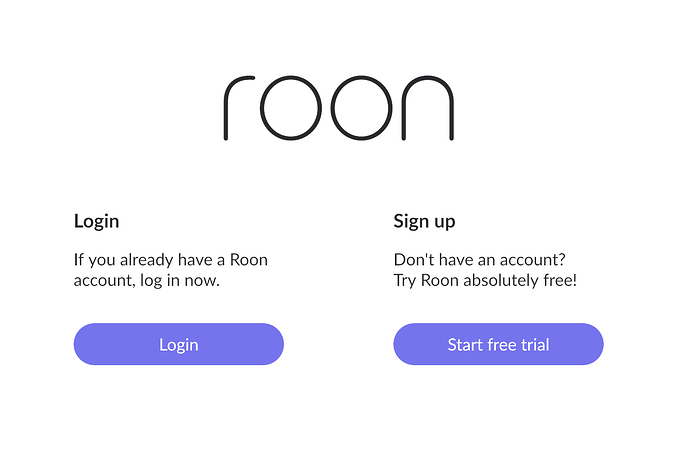Image resolution: width=690 pixels, height=474 pixels.
Task: Click the bold Sign up heading
Action: click(x=424, y=221)
